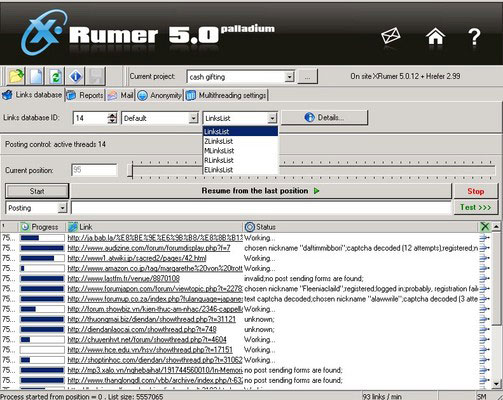Switch to the Mail tab

[x=120, y=95]
